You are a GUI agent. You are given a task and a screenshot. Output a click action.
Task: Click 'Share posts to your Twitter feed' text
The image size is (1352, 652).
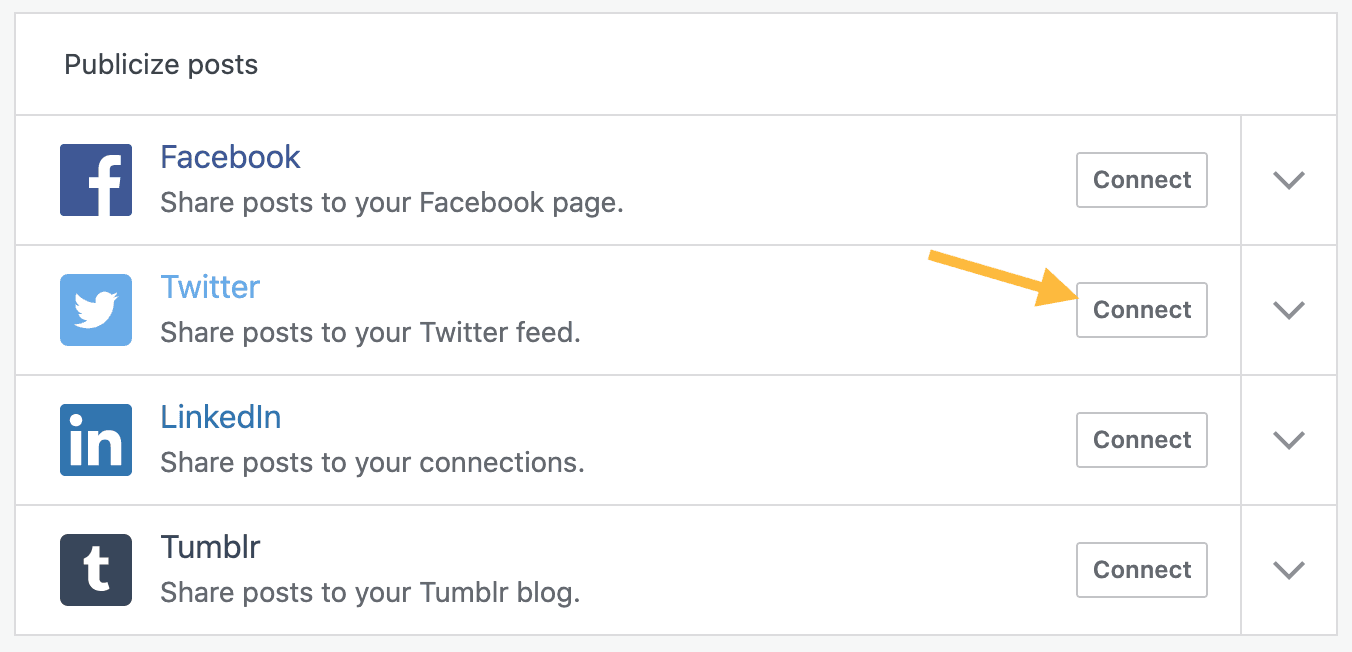[370, 333]
